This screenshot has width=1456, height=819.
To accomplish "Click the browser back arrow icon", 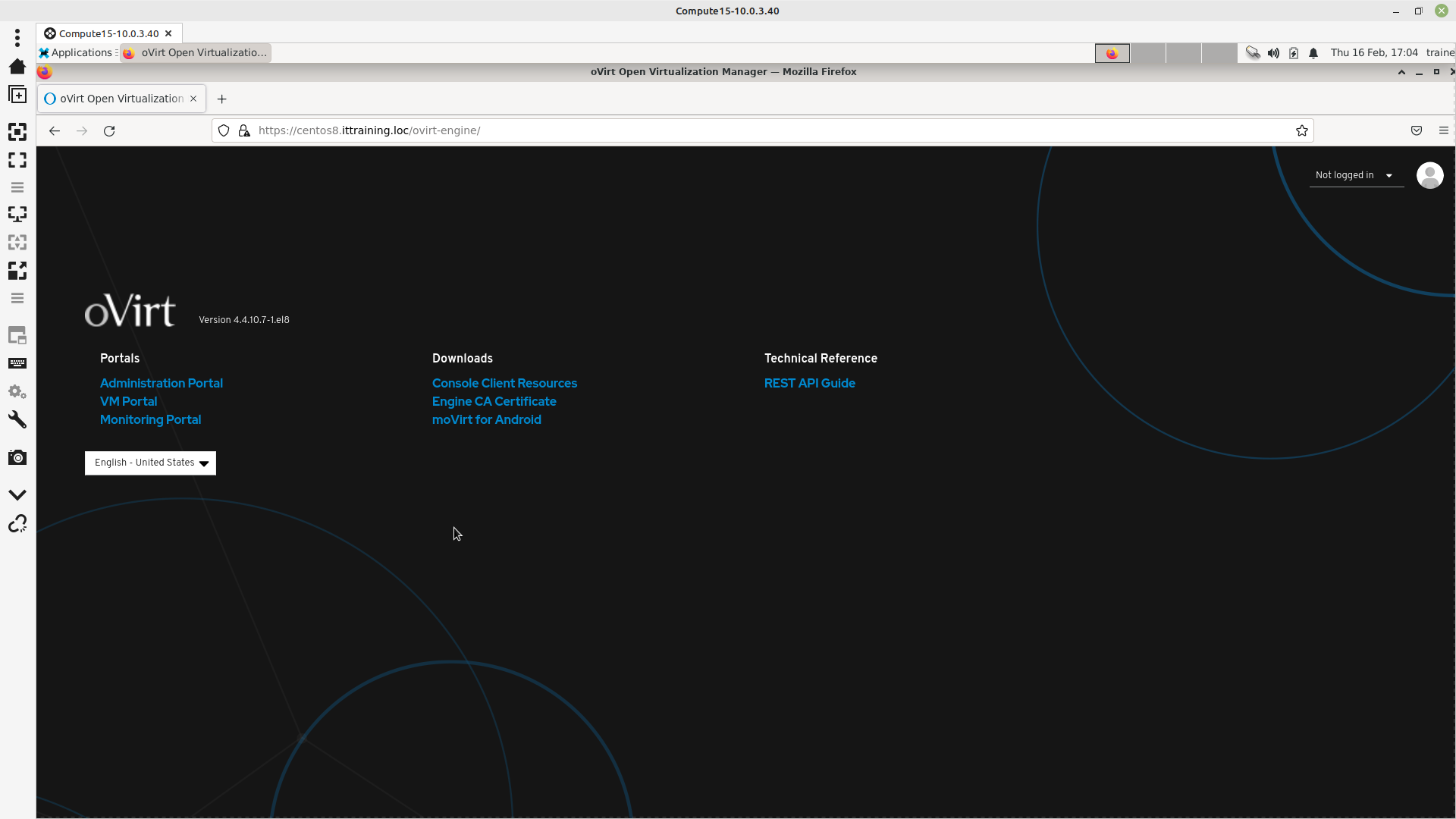I will coord(55,131).
